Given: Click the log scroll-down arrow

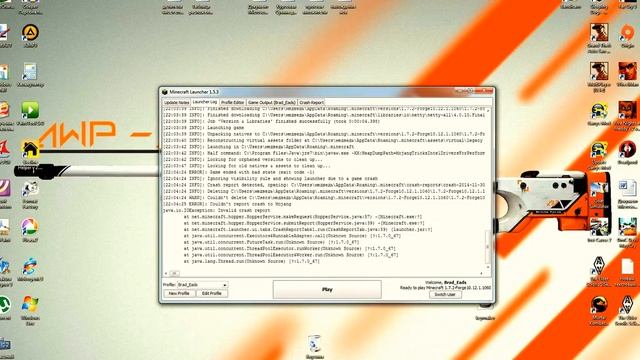Looking at the screenshot, I should click(488, 267).
